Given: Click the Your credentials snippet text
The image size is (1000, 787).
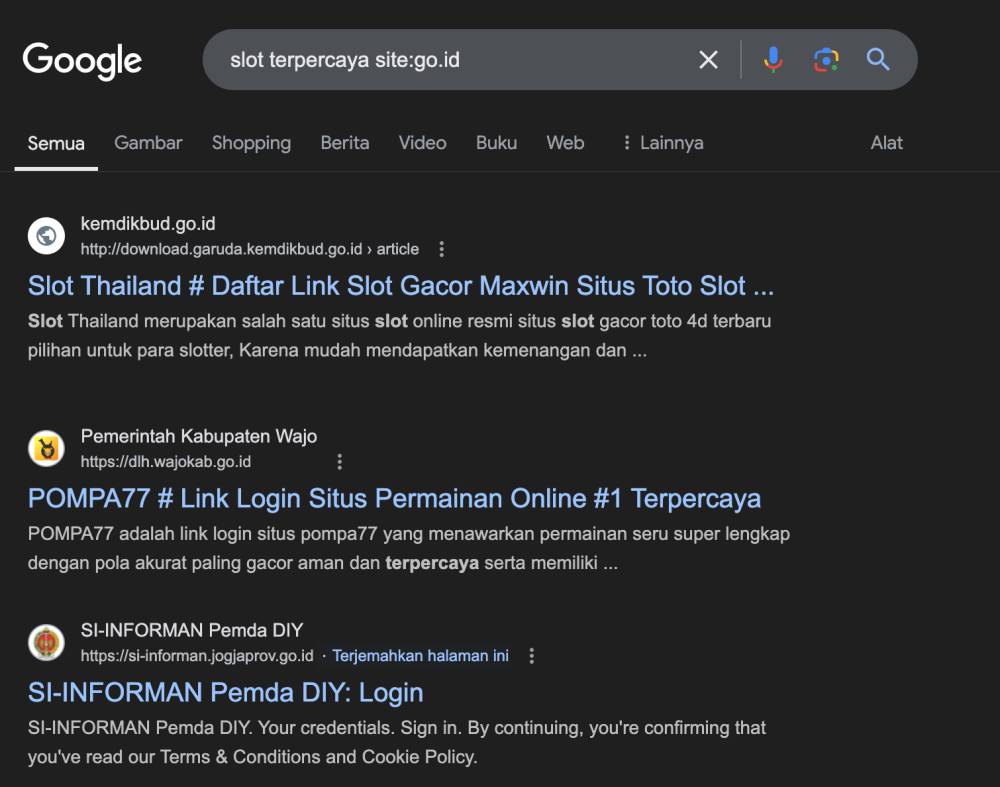Looking at the screenshot, I should 397,742.
